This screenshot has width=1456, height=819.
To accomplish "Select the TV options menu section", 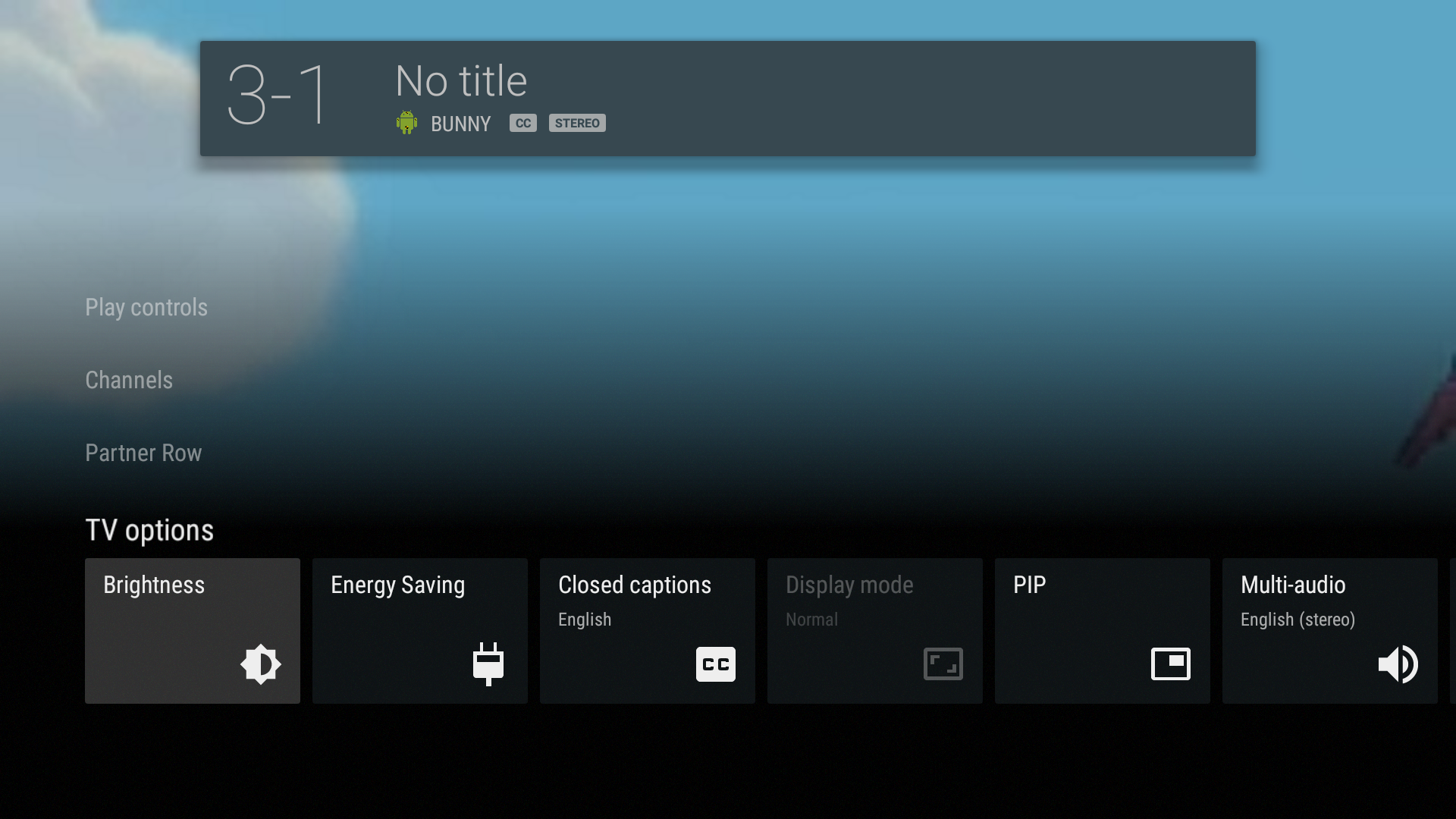I will (149, 530).
